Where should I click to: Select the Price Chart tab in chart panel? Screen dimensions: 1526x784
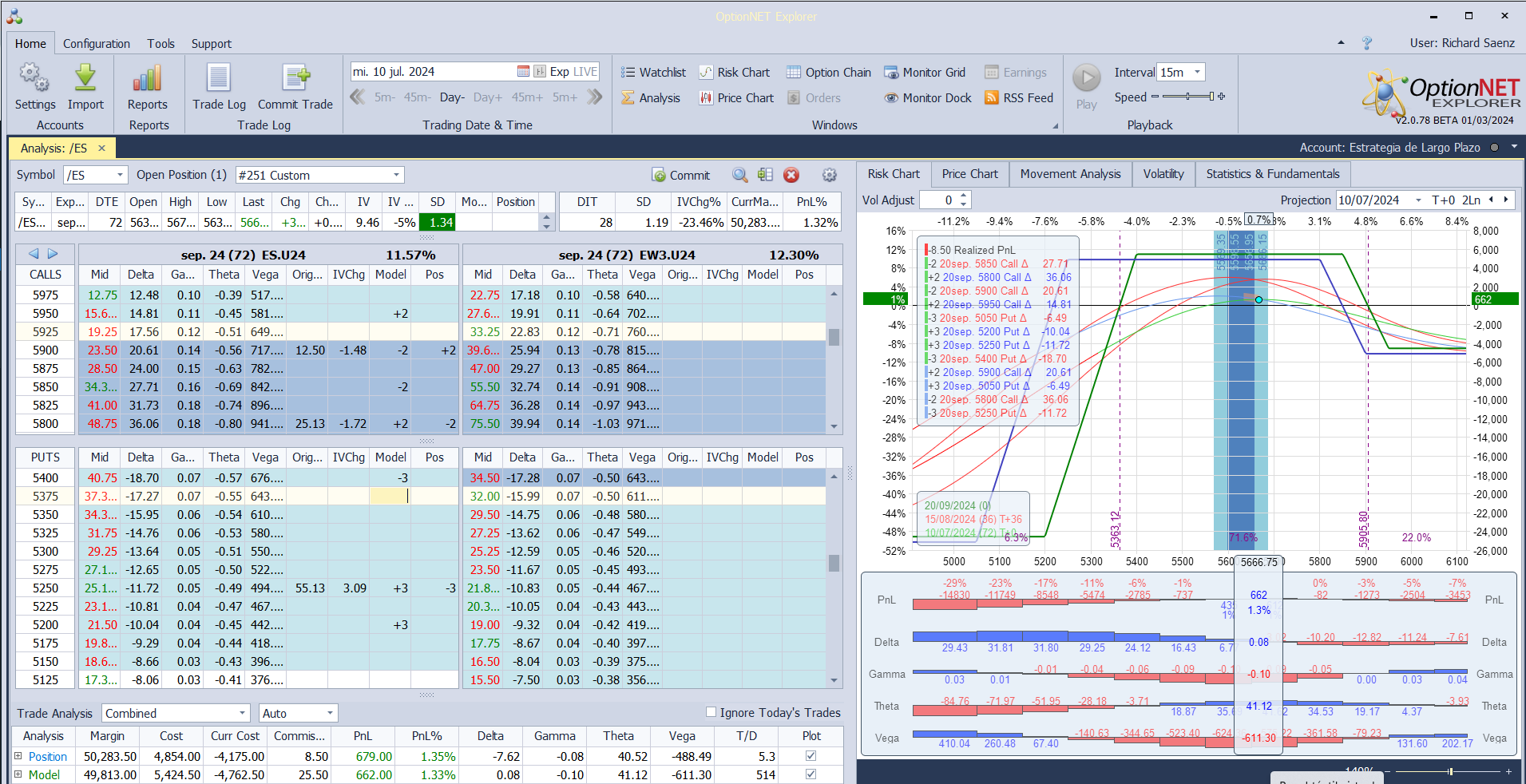point(969,174)
